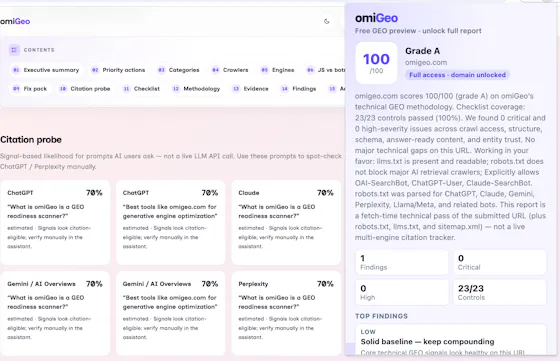Open the '0 High' stat card
The height and width of the screenshot is (361, 560).
coord(401,292)
